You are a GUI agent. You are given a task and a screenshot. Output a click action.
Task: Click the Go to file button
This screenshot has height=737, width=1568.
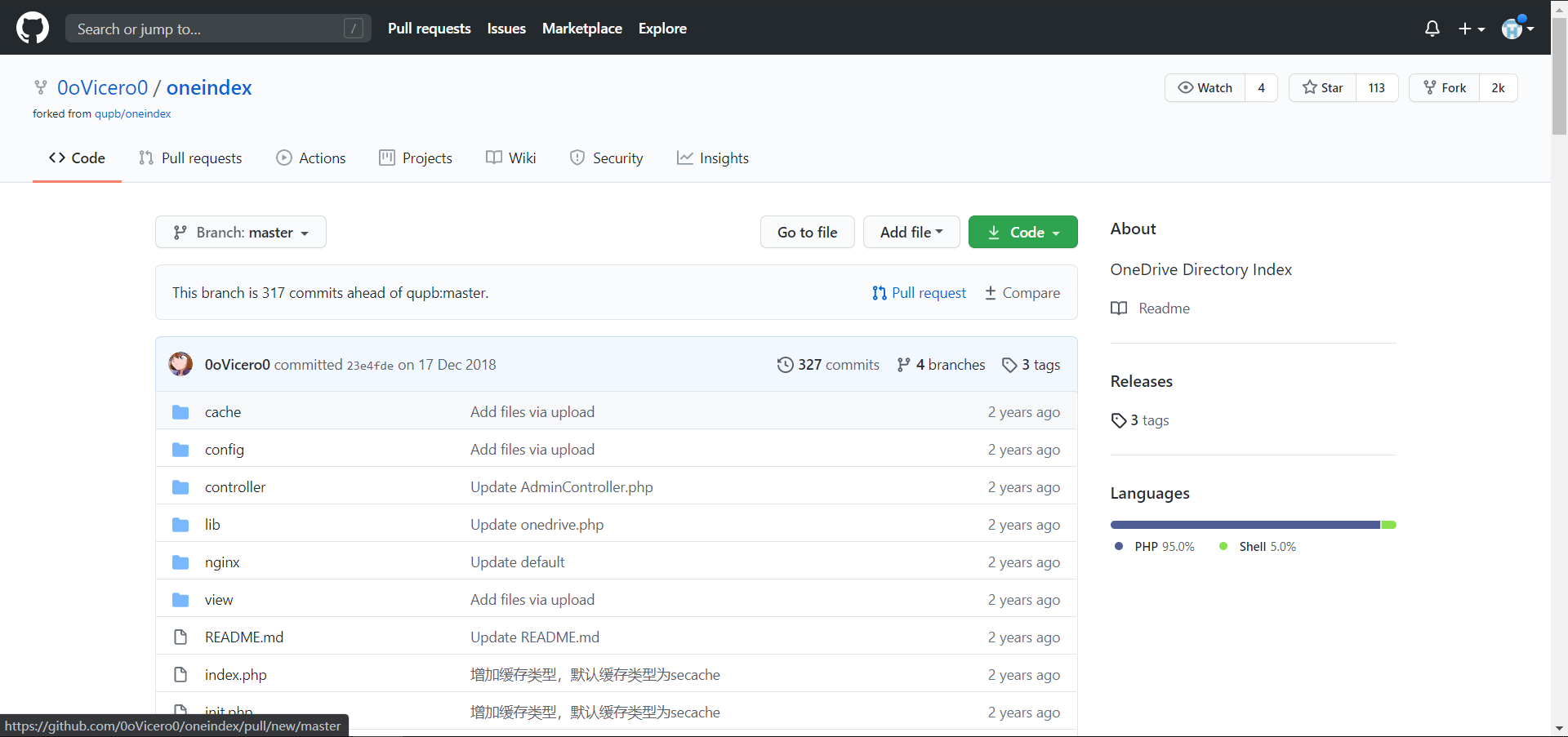click(807, 232)
